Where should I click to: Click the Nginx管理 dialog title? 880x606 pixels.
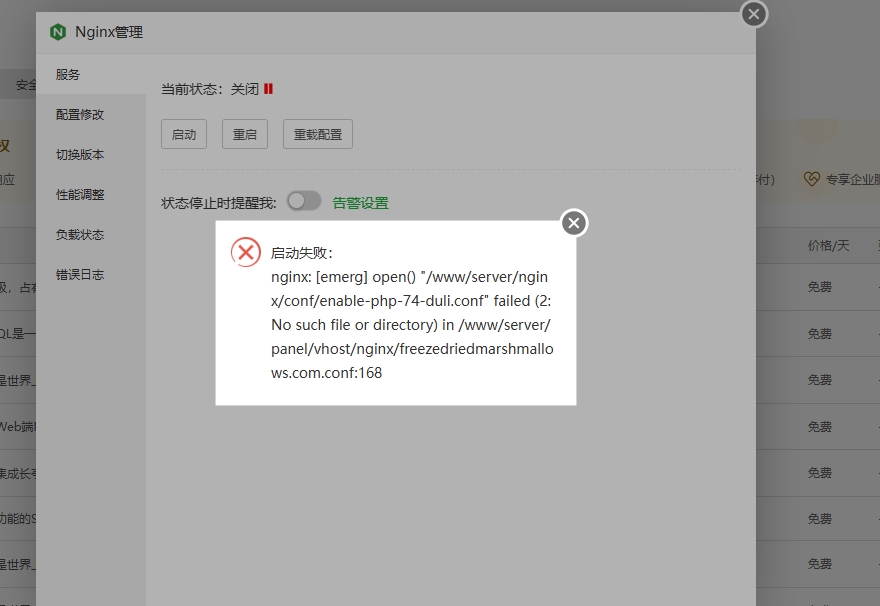(x=109, y=32)
